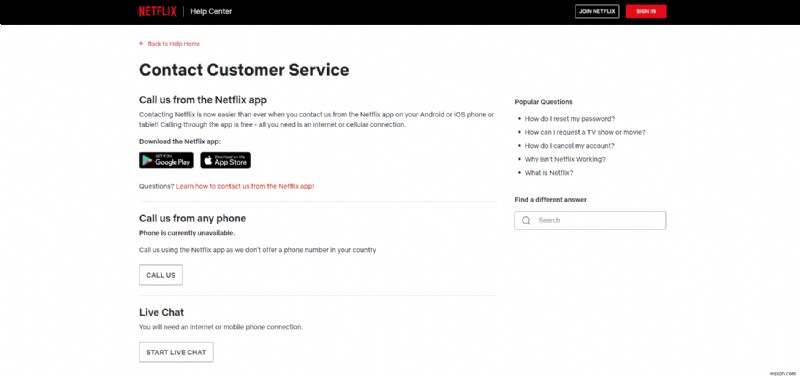This screenshot has width=800, height=377.
Task: Click the red SIGN IN button
Action: point(646,11)
